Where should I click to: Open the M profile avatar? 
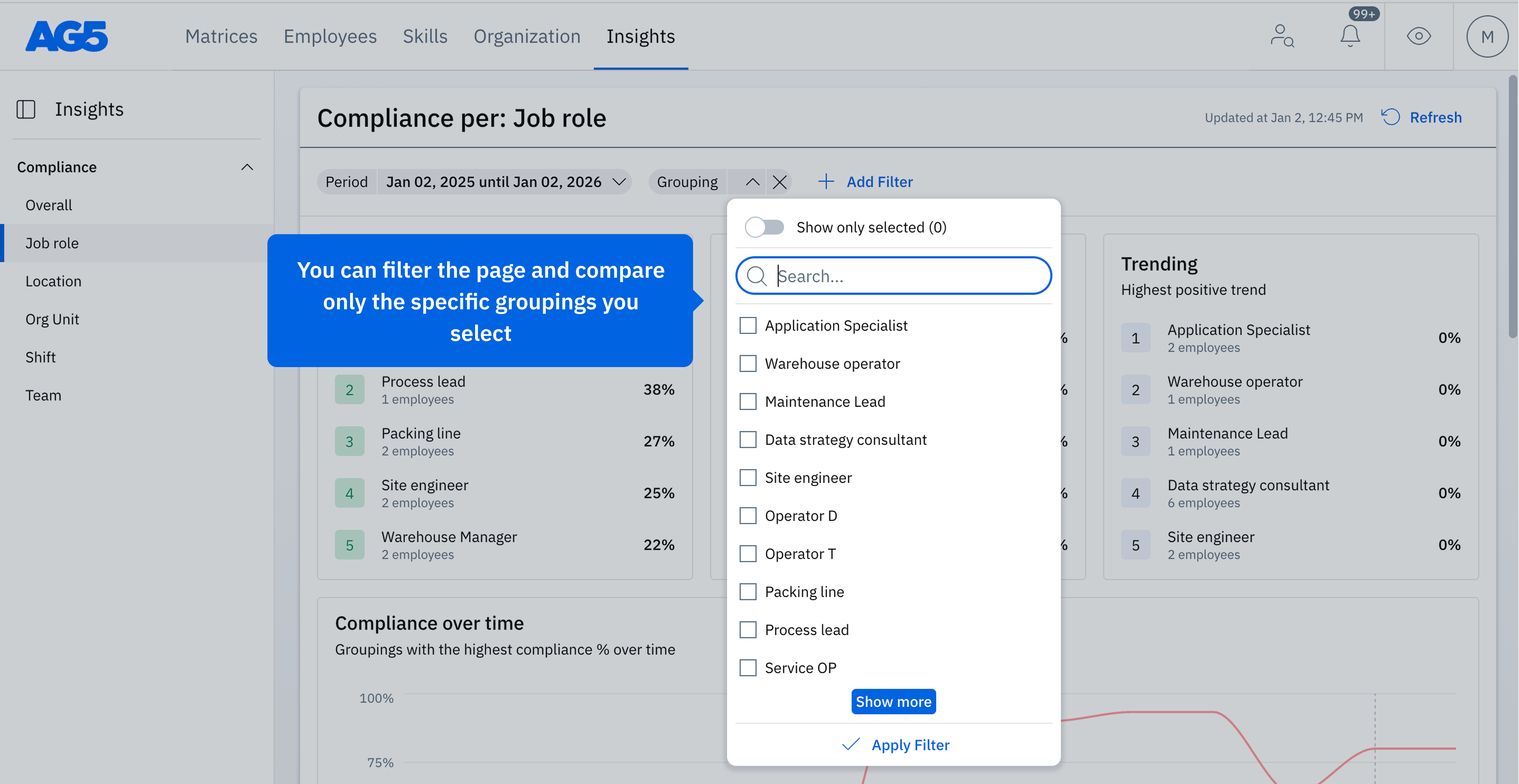pyautogui.click(x=1487, y=36)
